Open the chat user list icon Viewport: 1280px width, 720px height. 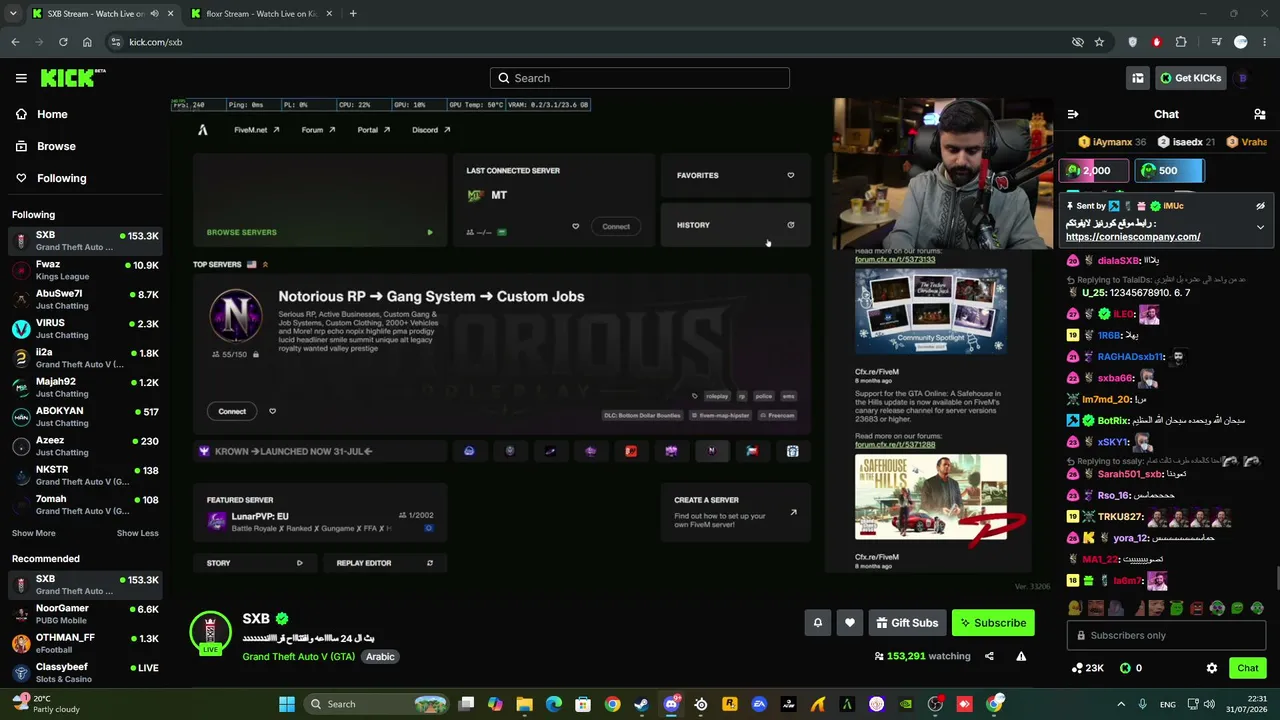pos(1260,114)
